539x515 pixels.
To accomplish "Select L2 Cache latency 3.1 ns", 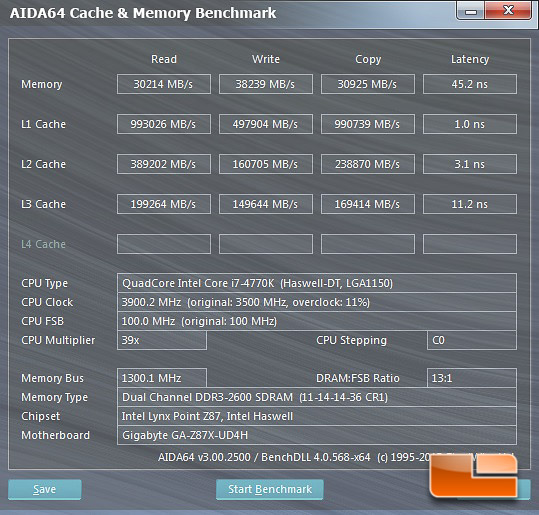I will point(470,164).
